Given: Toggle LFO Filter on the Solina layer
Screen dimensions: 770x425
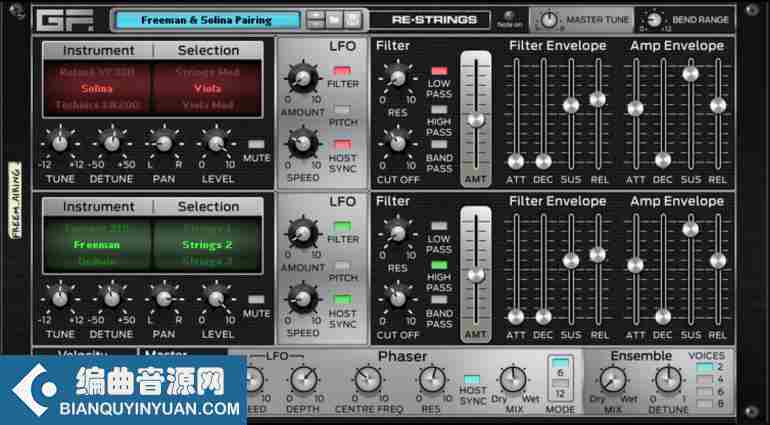Looking at the screenshot, I should pos(343,71).
